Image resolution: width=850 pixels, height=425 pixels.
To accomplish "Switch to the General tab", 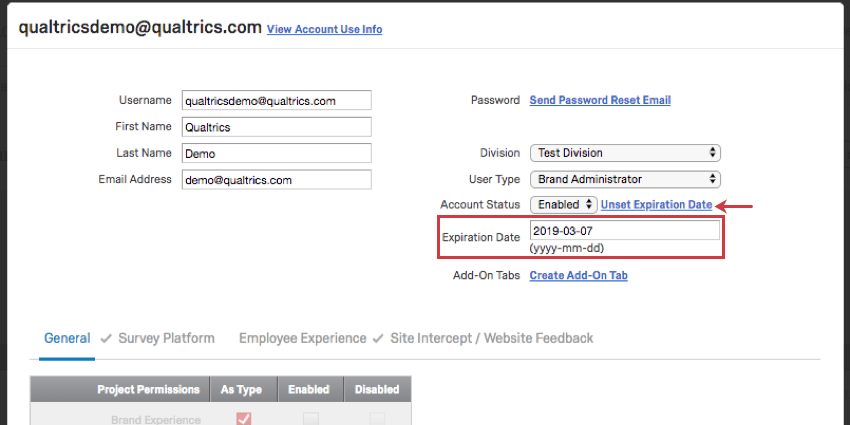I will pos(67,338).
